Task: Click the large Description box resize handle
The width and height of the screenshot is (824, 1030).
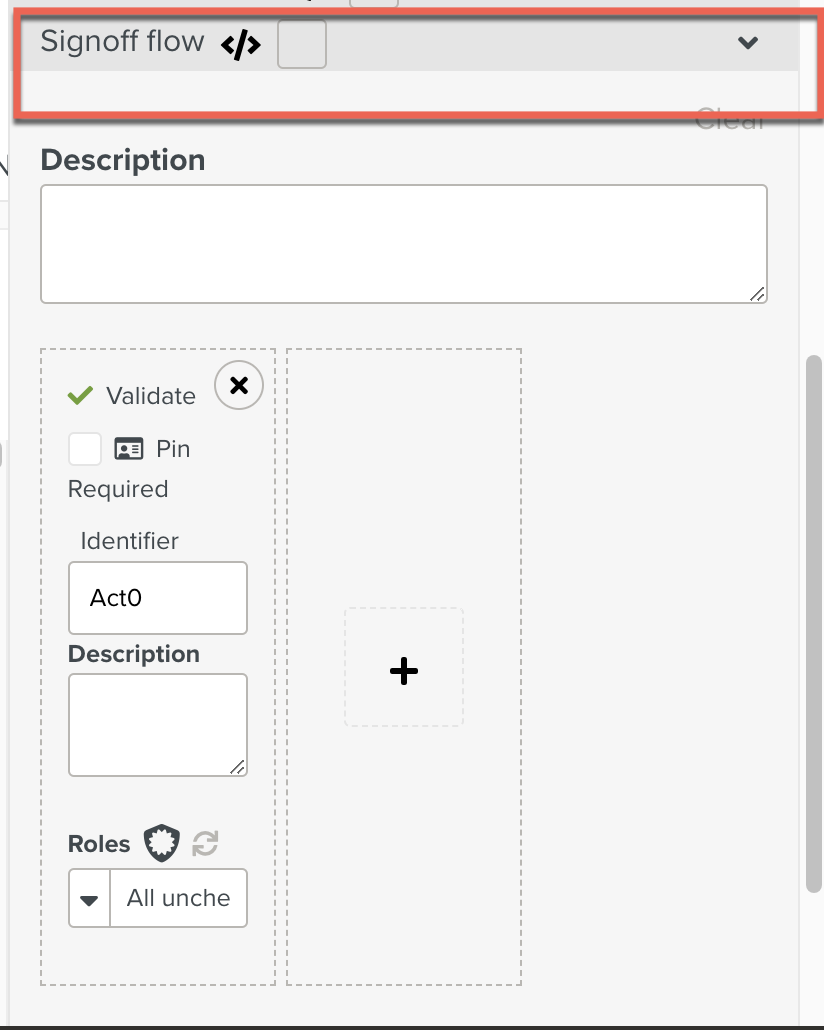Action: [x=757, y=293]
